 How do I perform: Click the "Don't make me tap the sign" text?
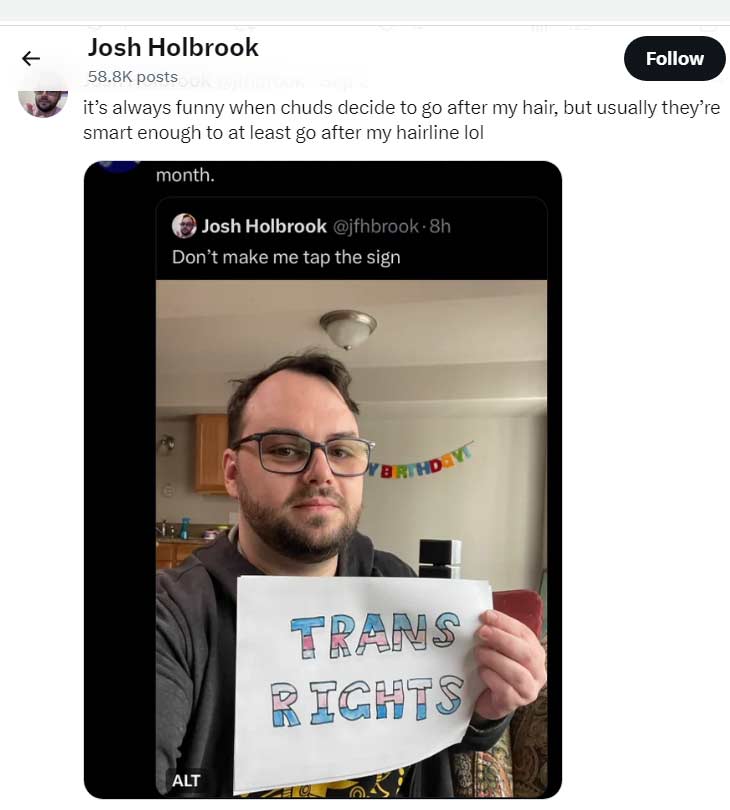[x=286, y=257]
